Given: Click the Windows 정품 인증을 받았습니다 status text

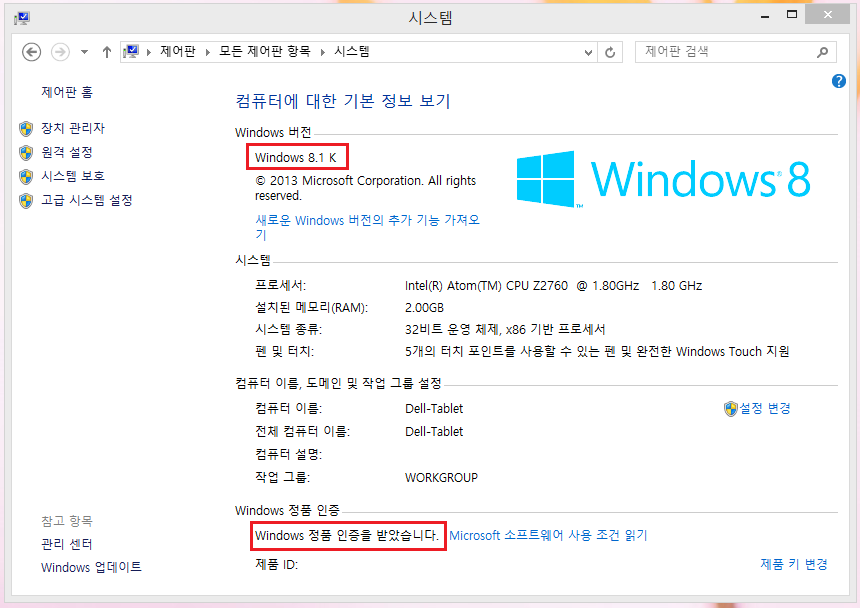Looking at the screenshot, I should (x=347, y=535).
